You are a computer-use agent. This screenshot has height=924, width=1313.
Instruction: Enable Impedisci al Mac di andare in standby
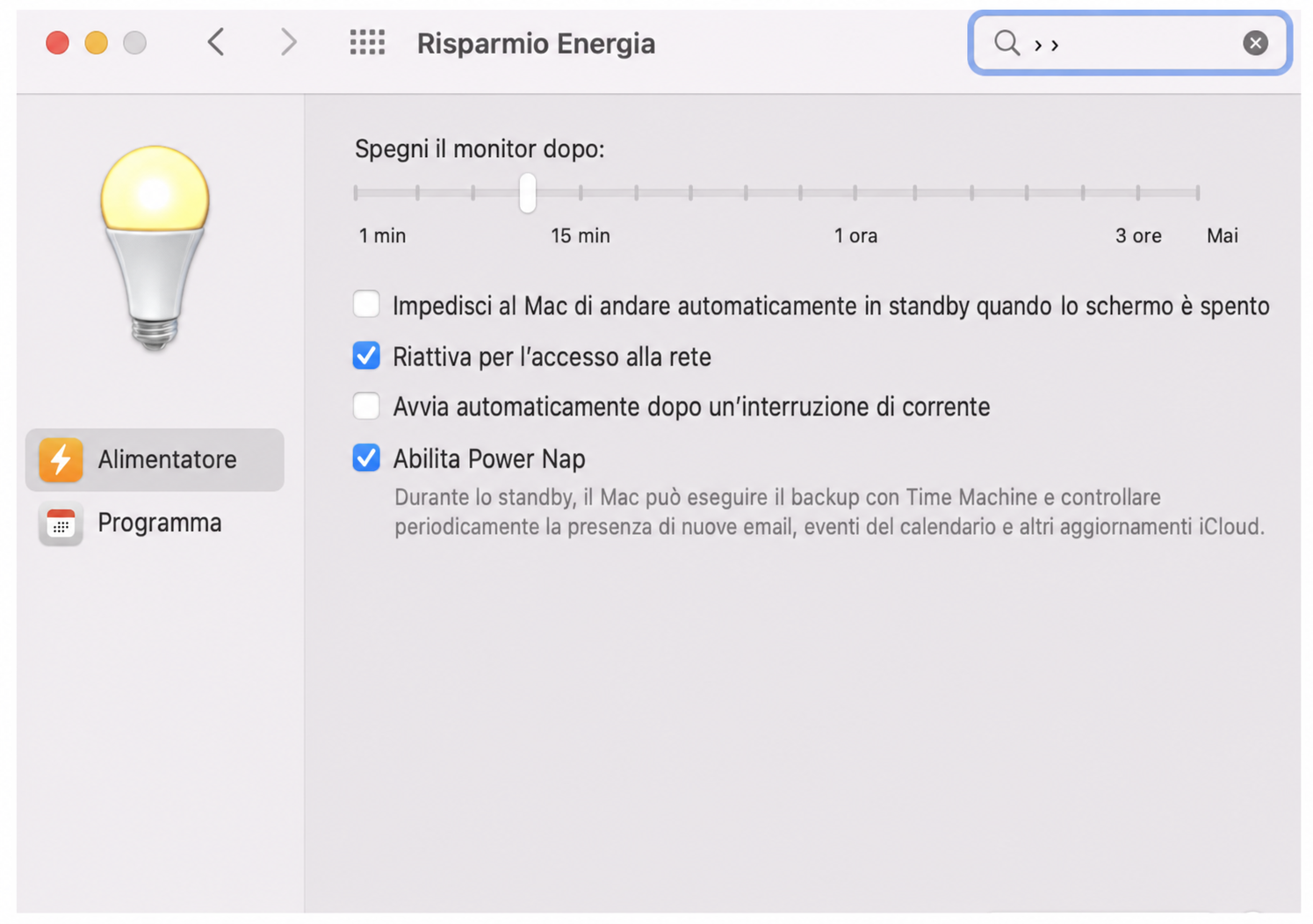(x=366, y=305)
